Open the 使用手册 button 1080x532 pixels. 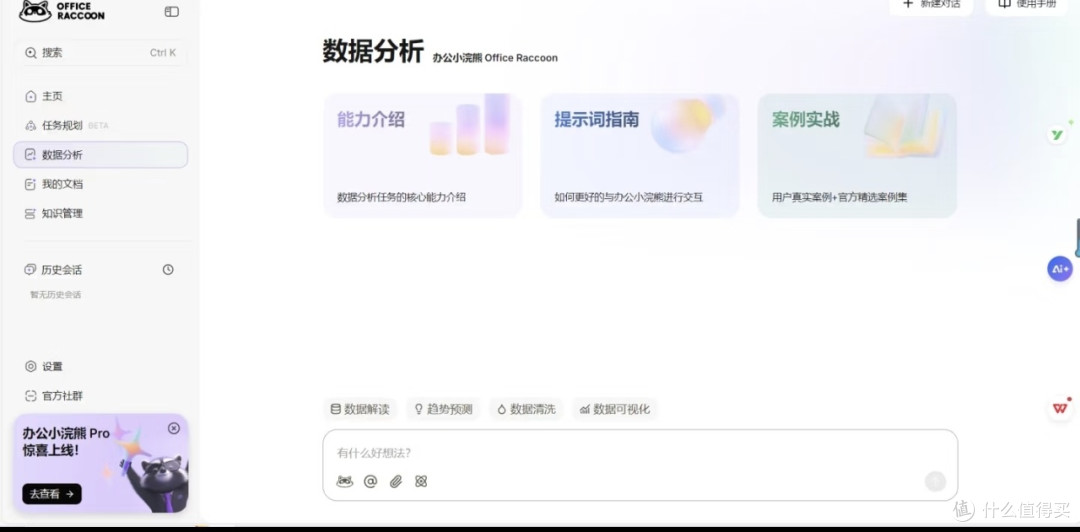click(x=1028, y=6)
